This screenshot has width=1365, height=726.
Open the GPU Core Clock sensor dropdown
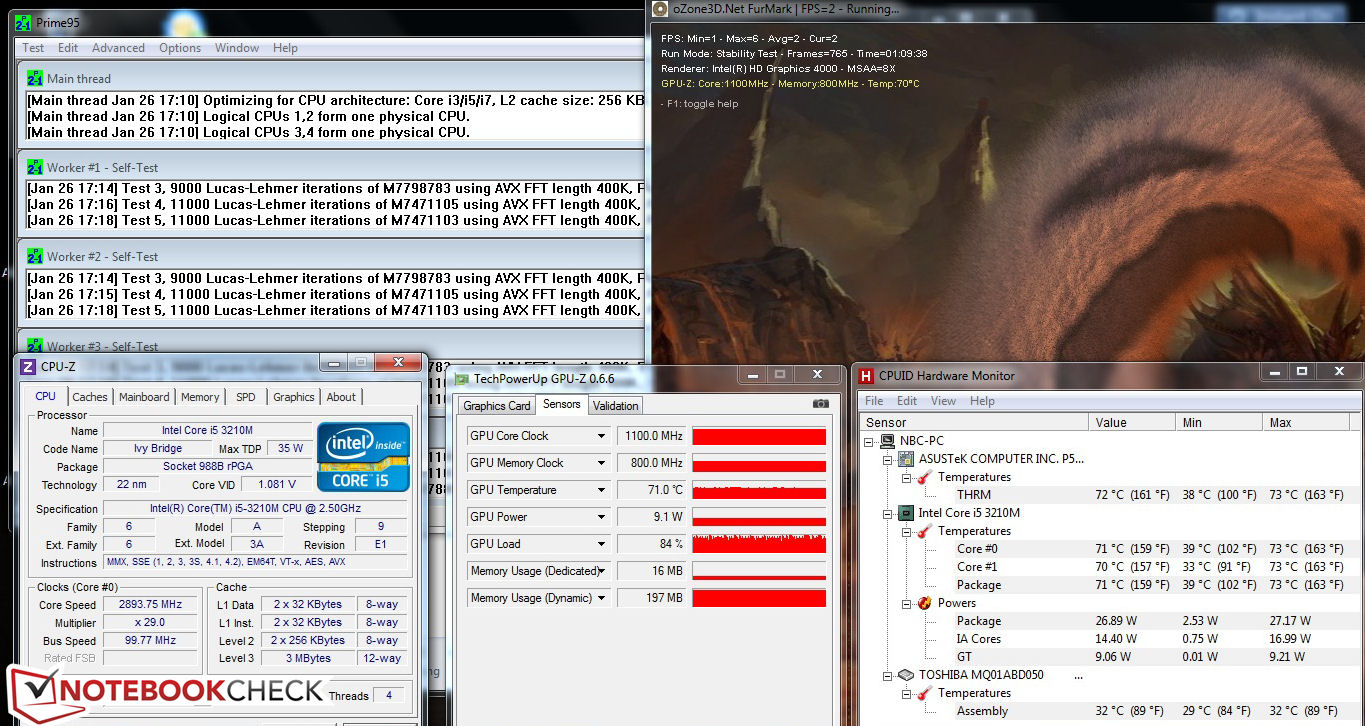(602, 436)
